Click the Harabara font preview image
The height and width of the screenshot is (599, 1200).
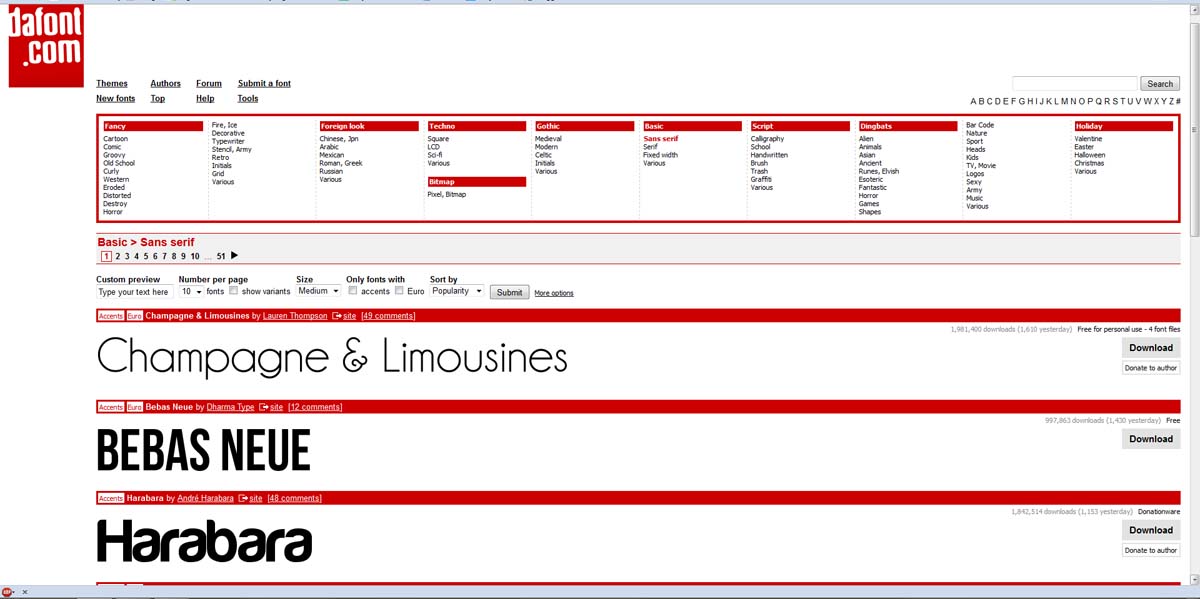tap(204, 541)
